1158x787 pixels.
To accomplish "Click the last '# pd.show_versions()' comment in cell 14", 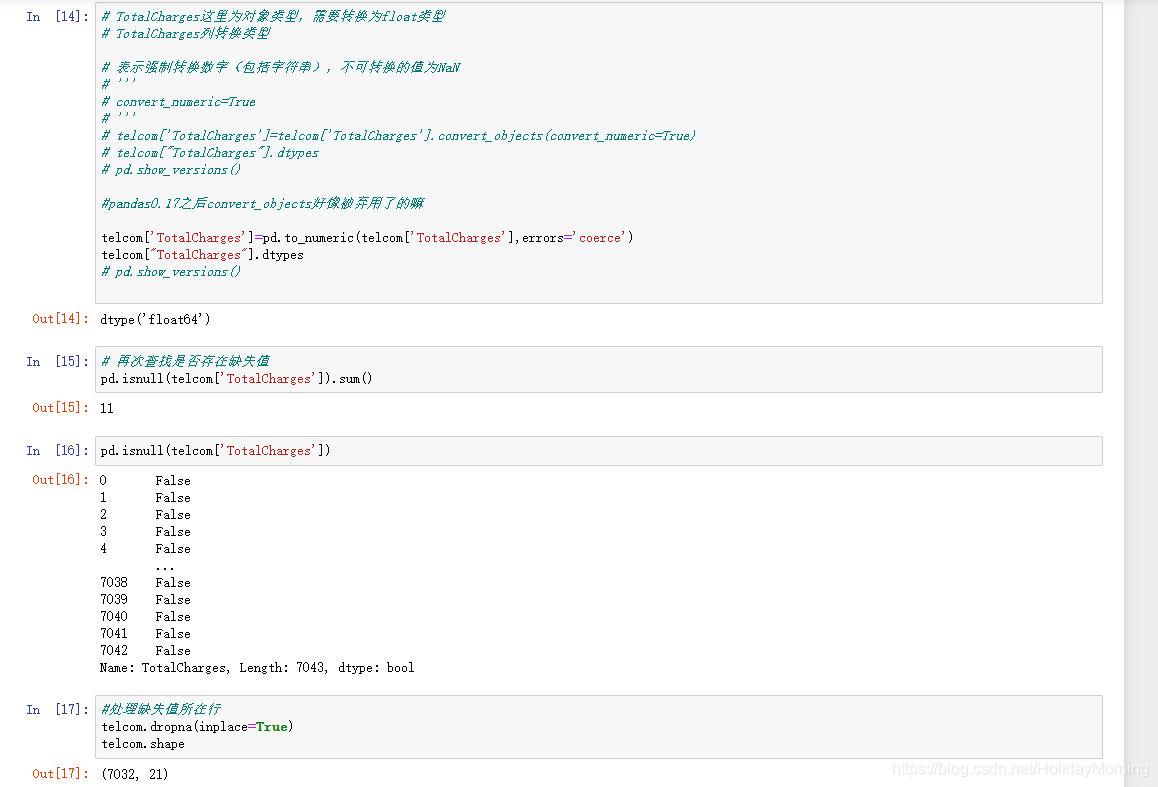I will (x=171, y=272).
